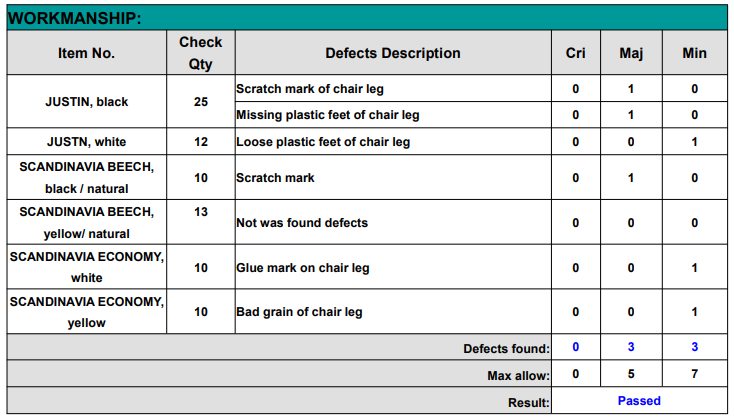Click the JUSTIN, black item cell

[x=87, y=102]
